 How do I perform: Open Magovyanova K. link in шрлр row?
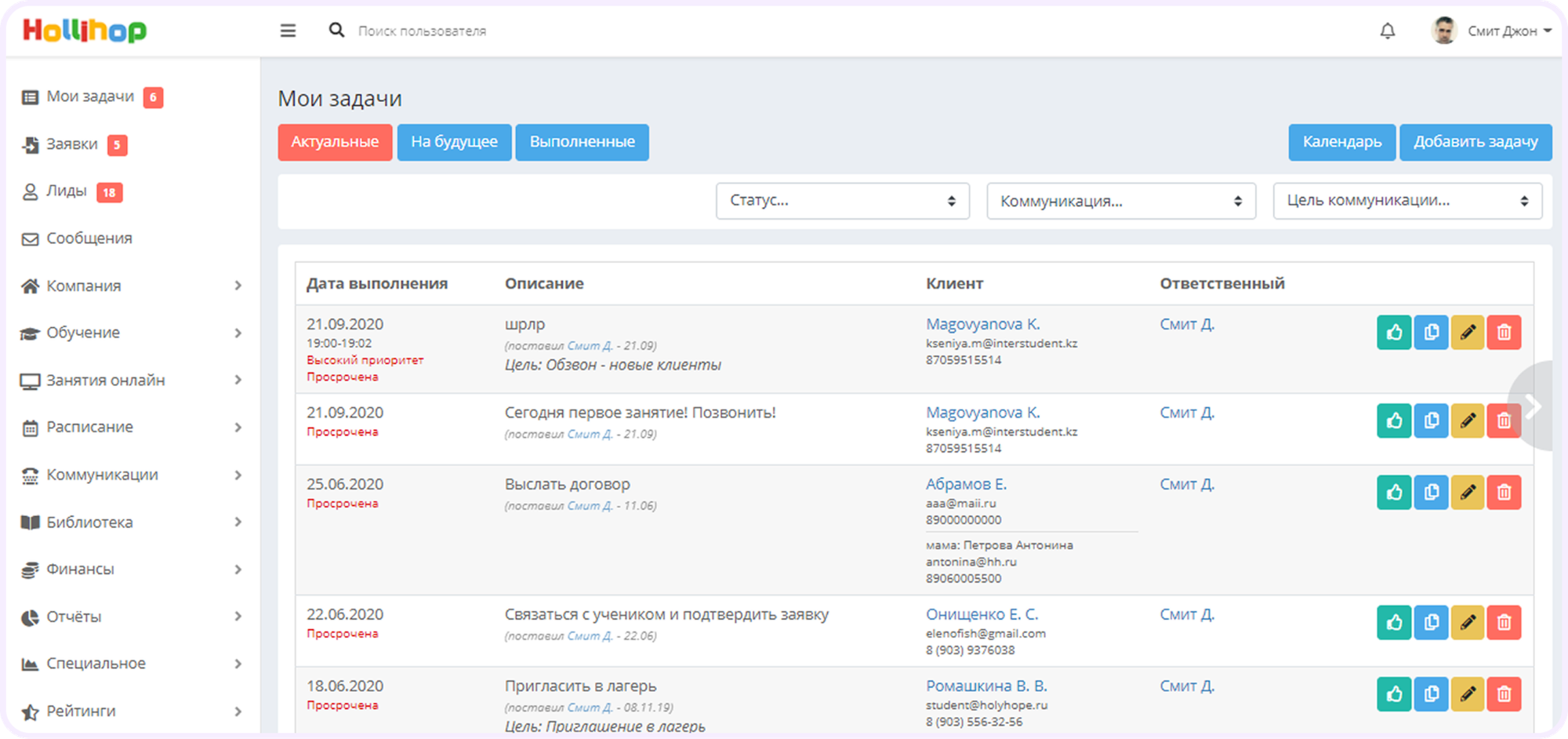tap(983, 324)
